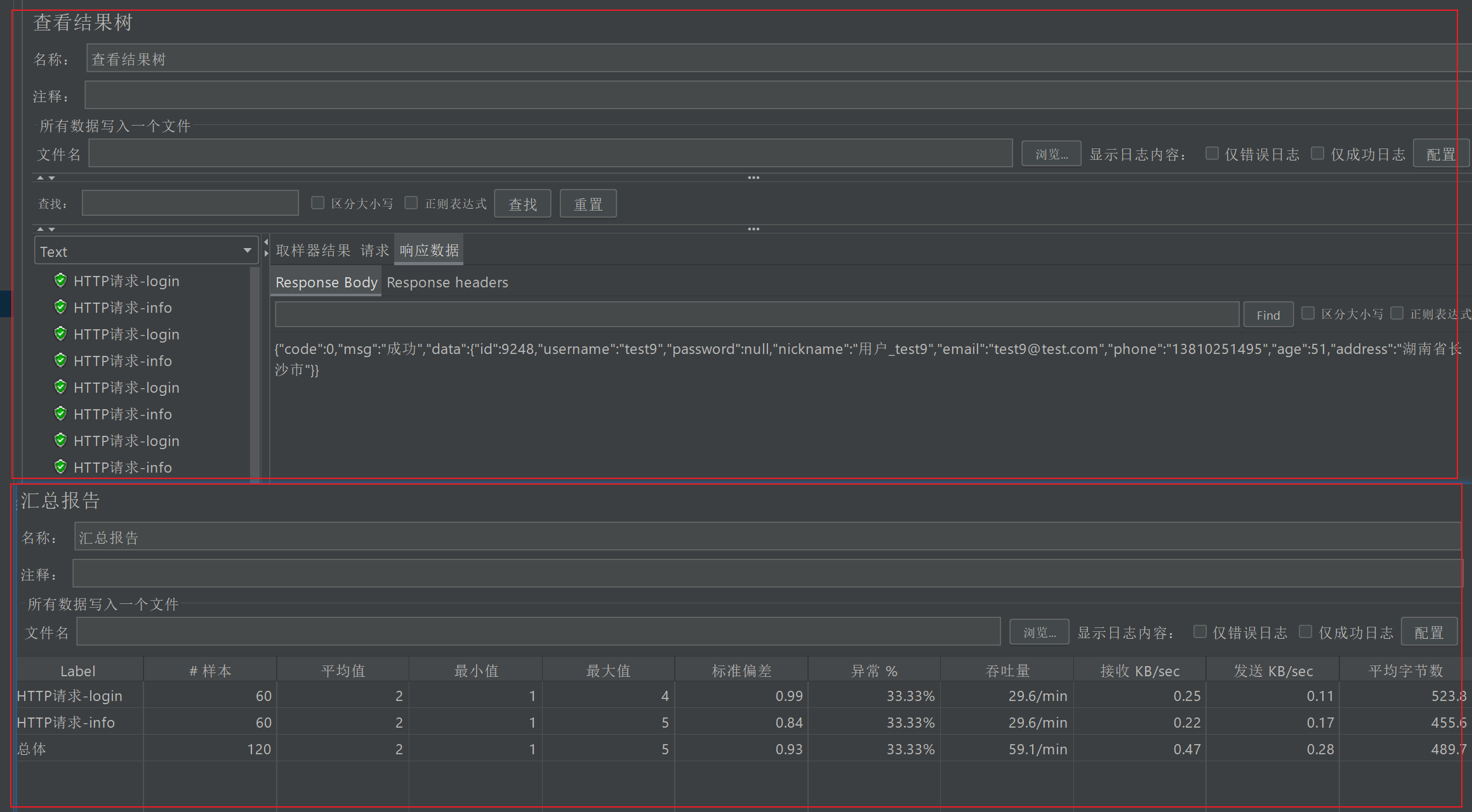Click the # 样本 column header
Viewport: 1472px width, 812px height.
(210, 671)
